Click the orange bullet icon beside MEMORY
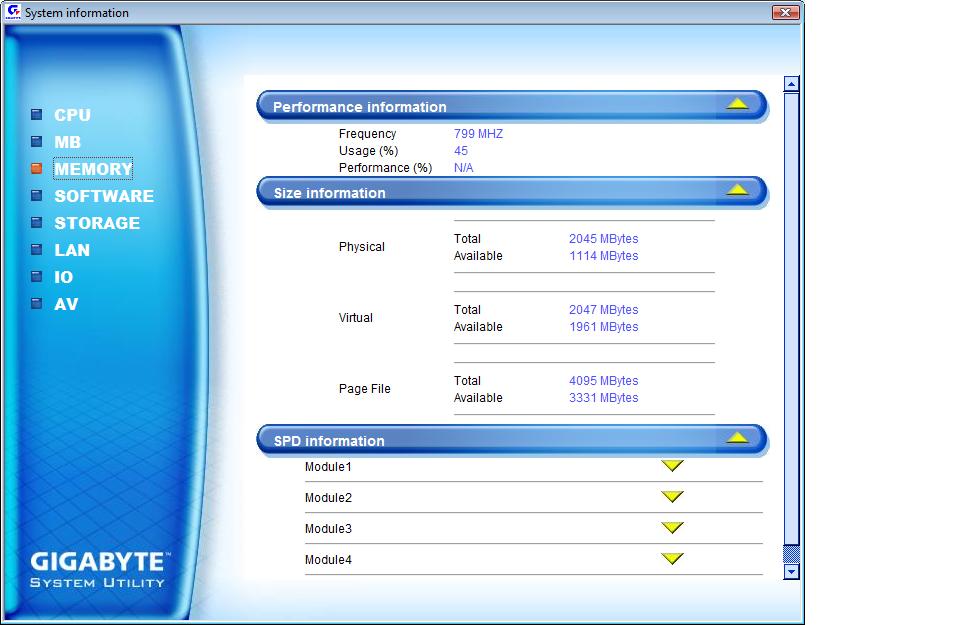The image size is (960, 625). (36, 169)
